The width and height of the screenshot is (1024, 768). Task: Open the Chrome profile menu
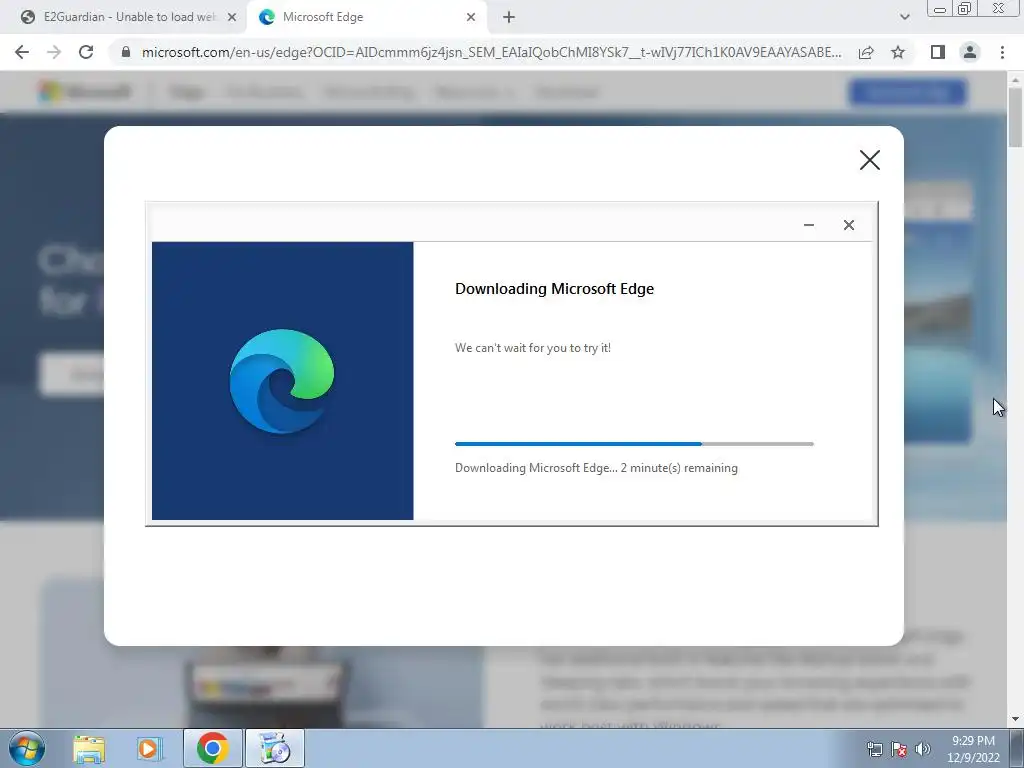pyautogui.click(x=970, y=52)
